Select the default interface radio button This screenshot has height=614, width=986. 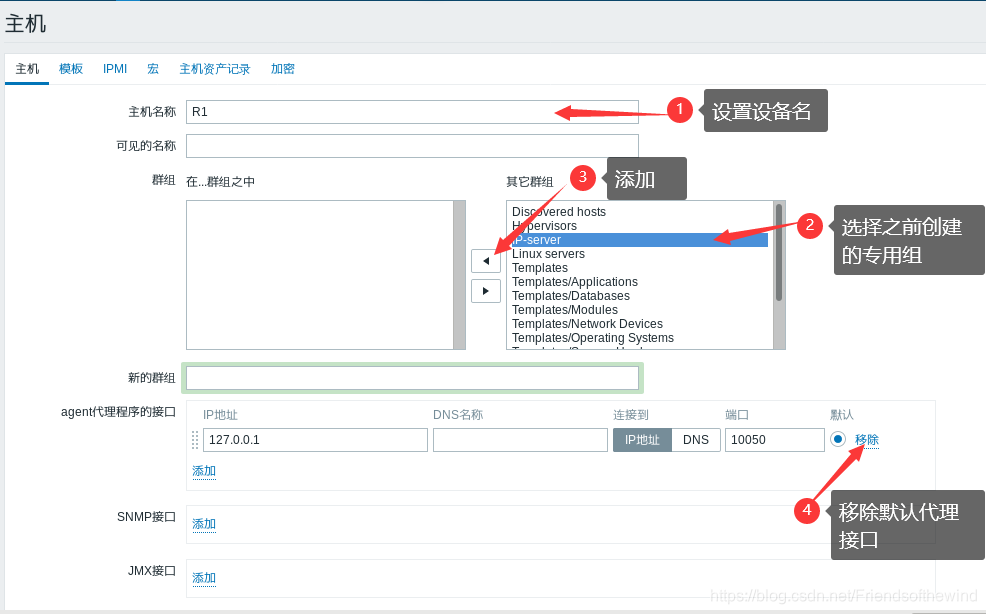point(838,439)
